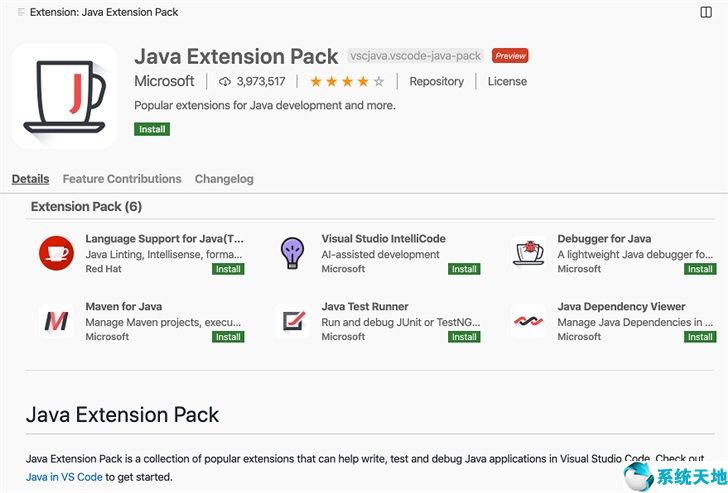Click the tab icon beside Extension: Java Extension Pack

[x=21, y=12]
